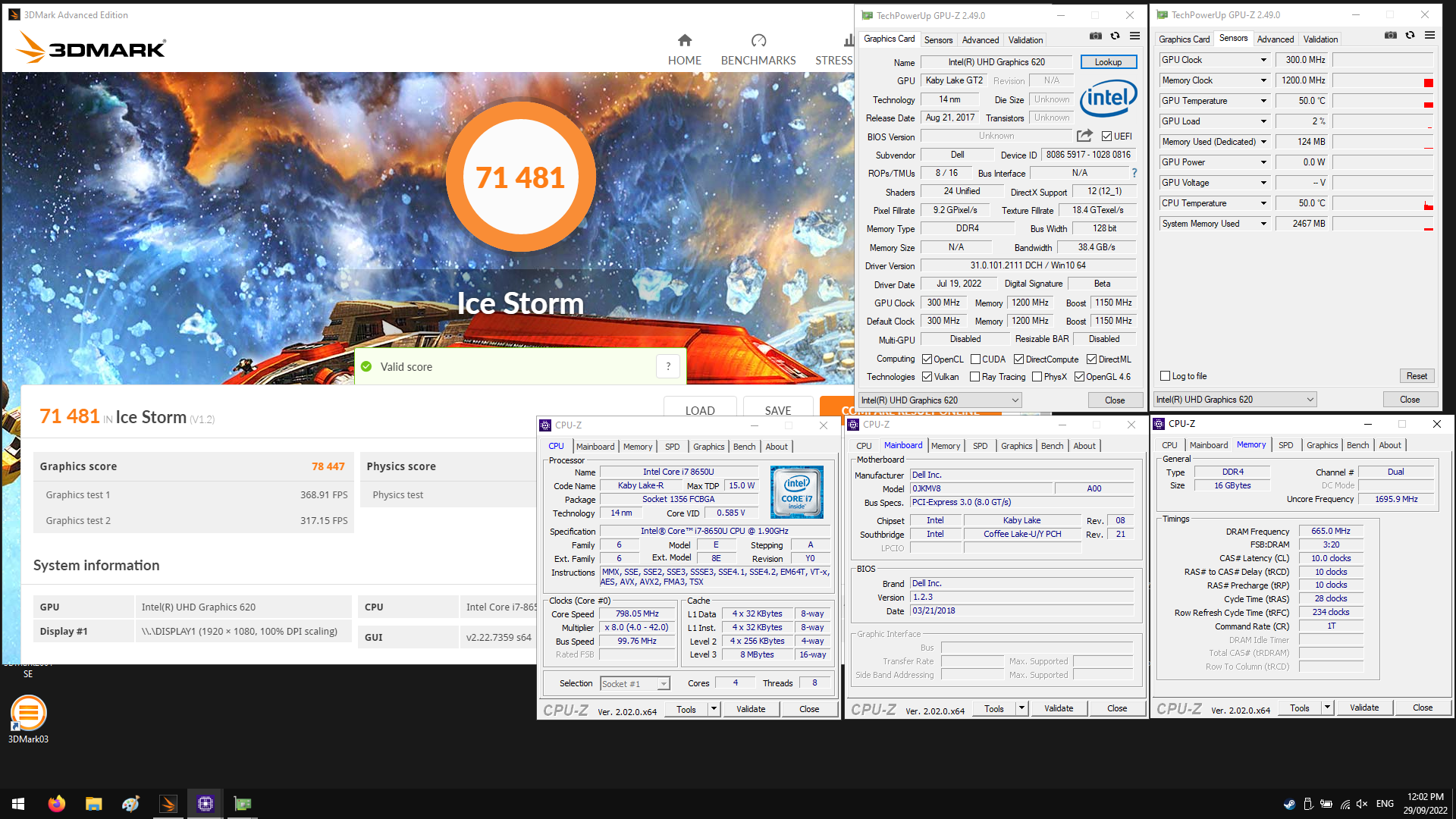Toggle the Vulkan checkbox
This screenshot has height=819, width=1456.
(x=927, y=377)
